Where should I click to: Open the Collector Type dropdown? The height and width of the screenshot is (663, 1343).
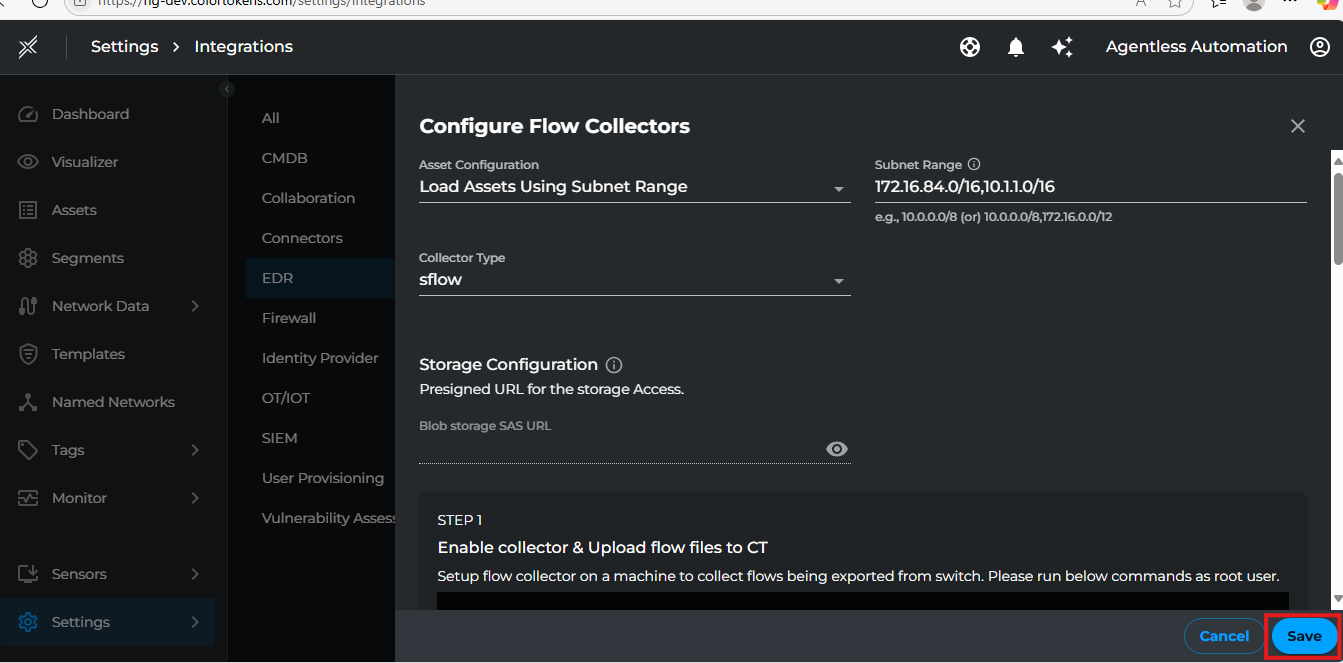[x=838, y=281]
